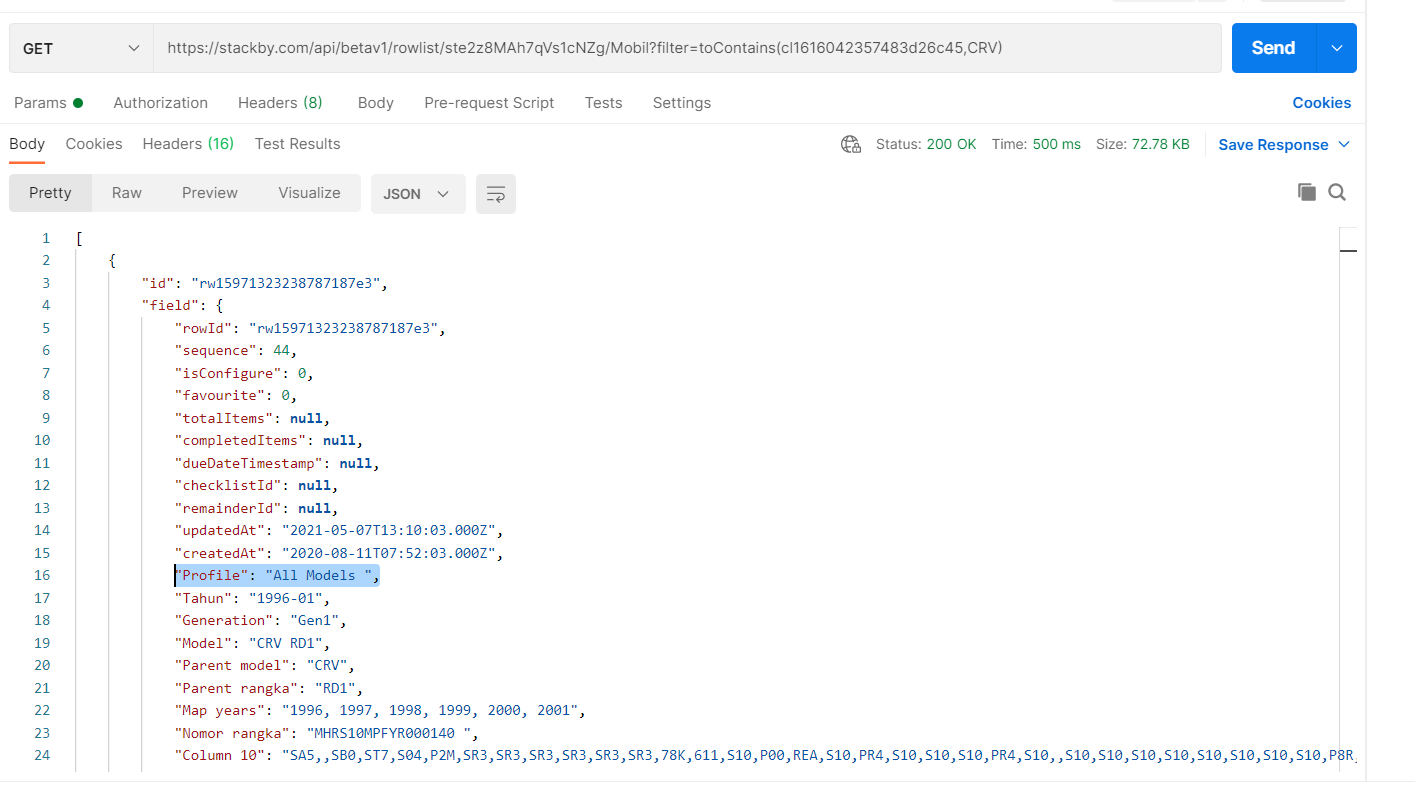Click the "updatedAt" timestamp line
Screen dimensions: 1415x785
pos(339,531)
